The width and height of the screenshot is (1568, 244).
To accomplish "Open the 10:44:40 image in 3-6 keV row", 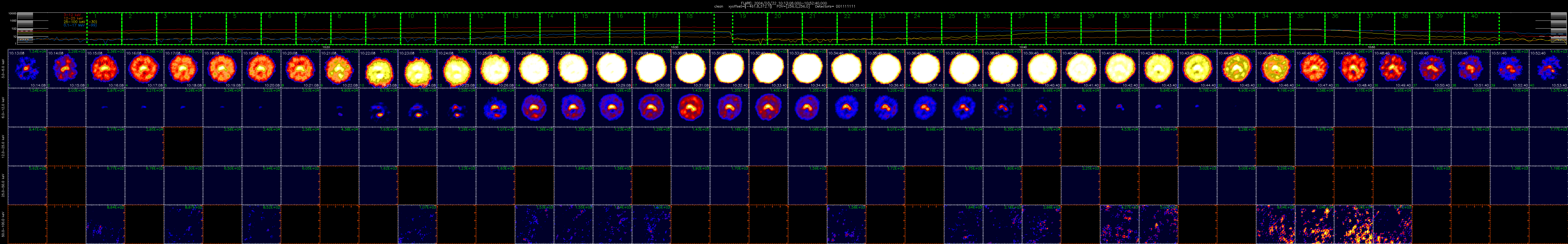I will pos(1236,69).
